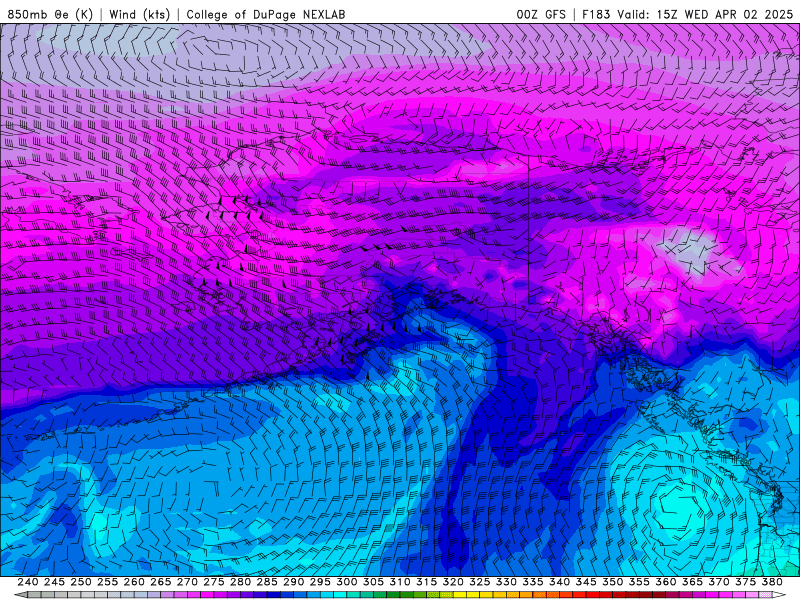Image resolution: width=800 pixels, height=600 pixels.
Task: Select the 315 value on the color scale
Action: pyautogui.click(x=426, y=582)
